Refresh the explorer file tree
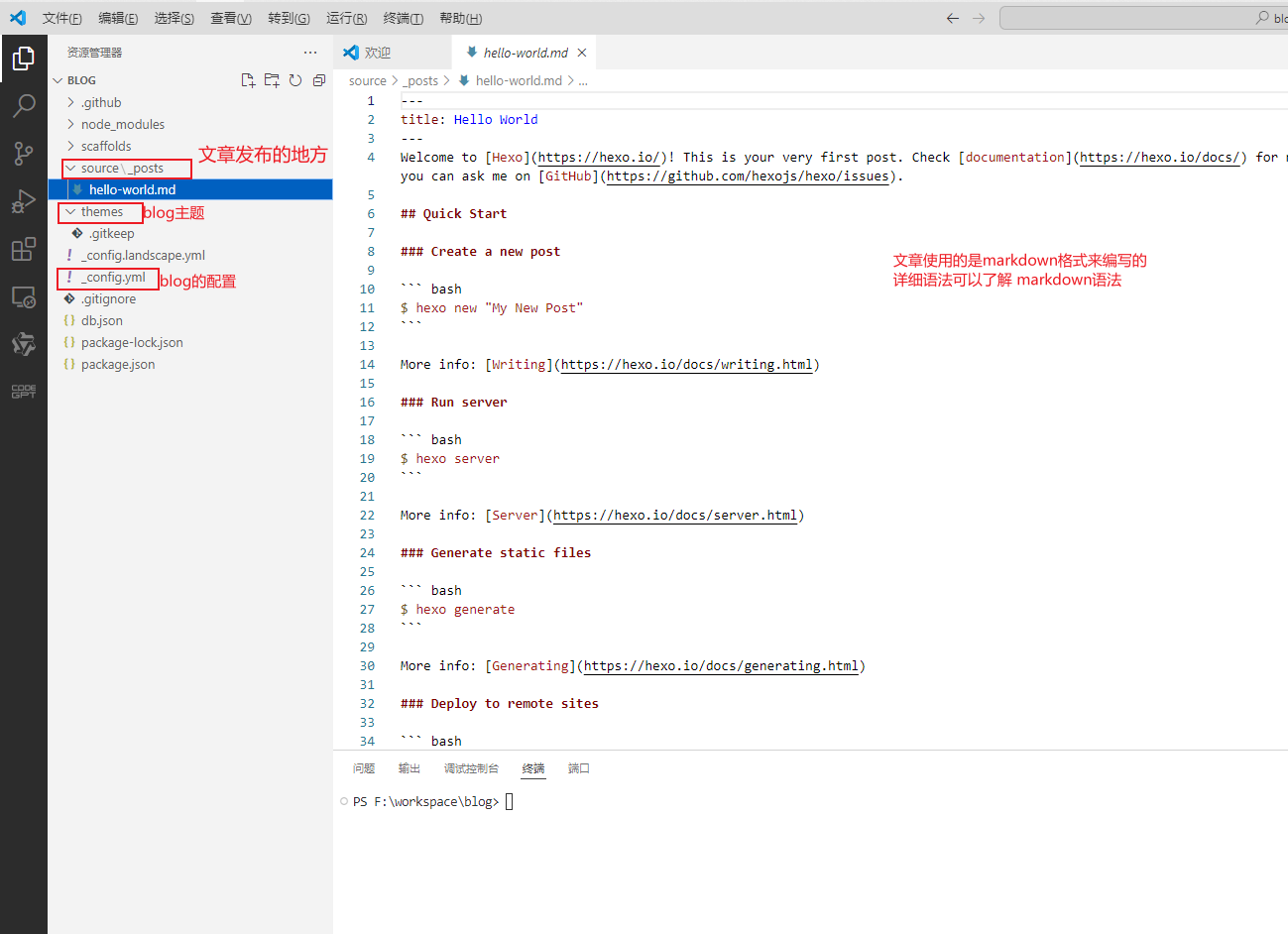Viewport: 1288px width, 934px height. click(x=295, y=80)
